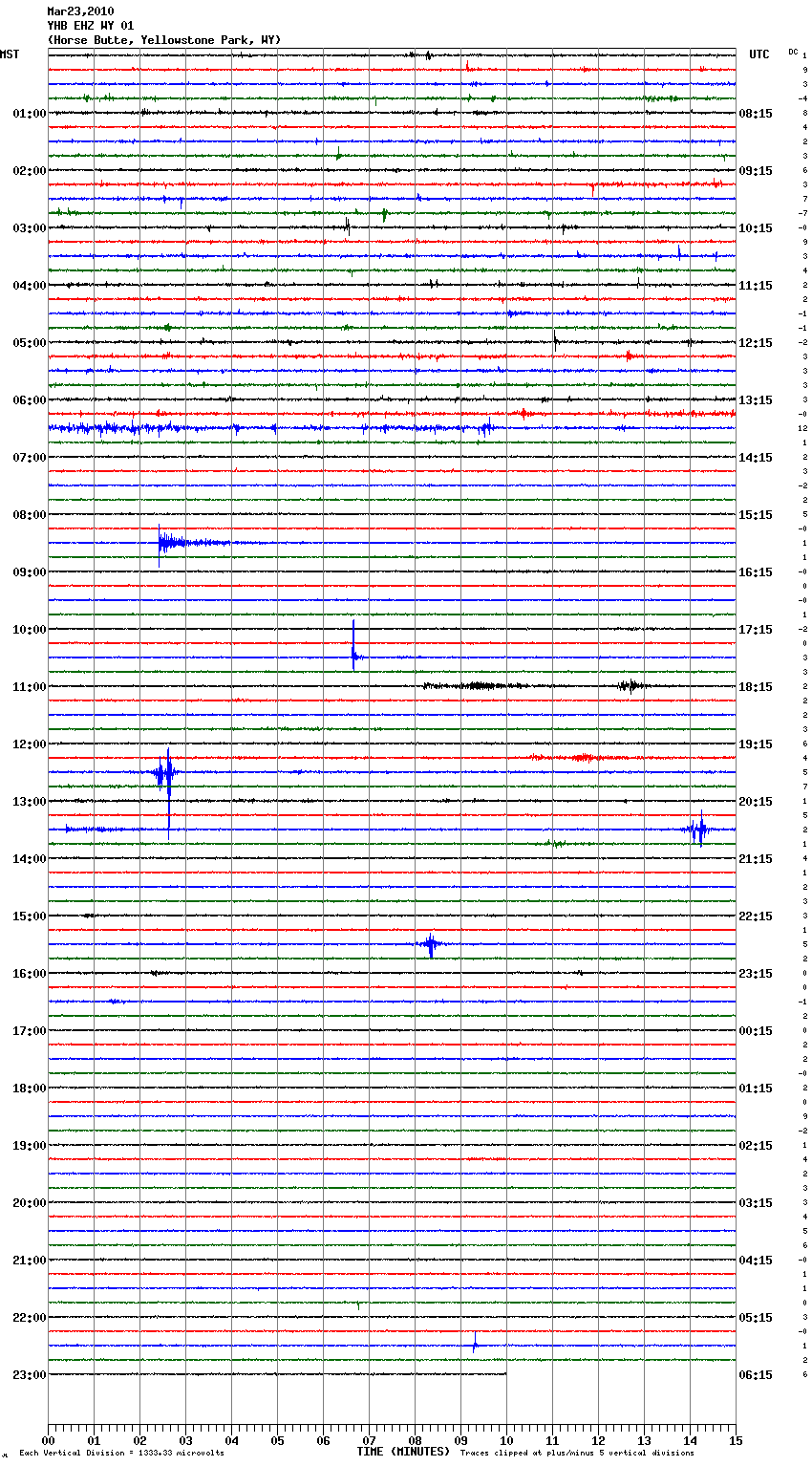Select the 19:00 MST time label
This screenshot has height=1466, width=812.
30,1146
